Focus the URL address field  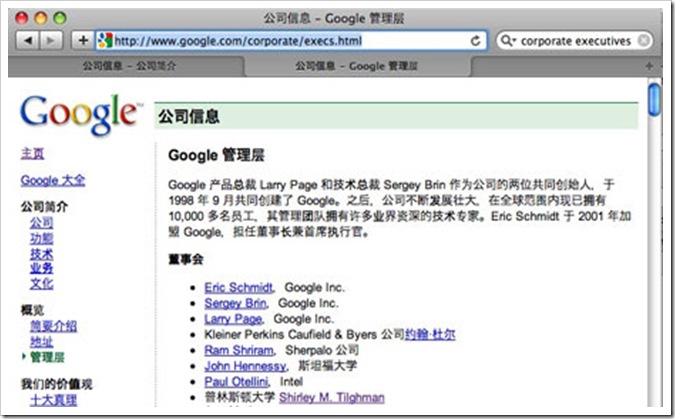coord(291,41)
